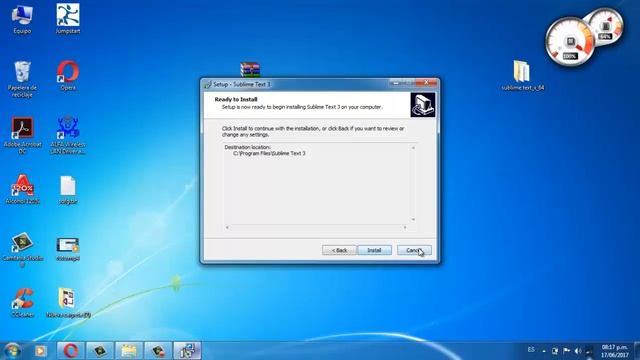This screenshot has width=640, height=360.
Task: Click the Show desktop button
Action: point(637,351)
